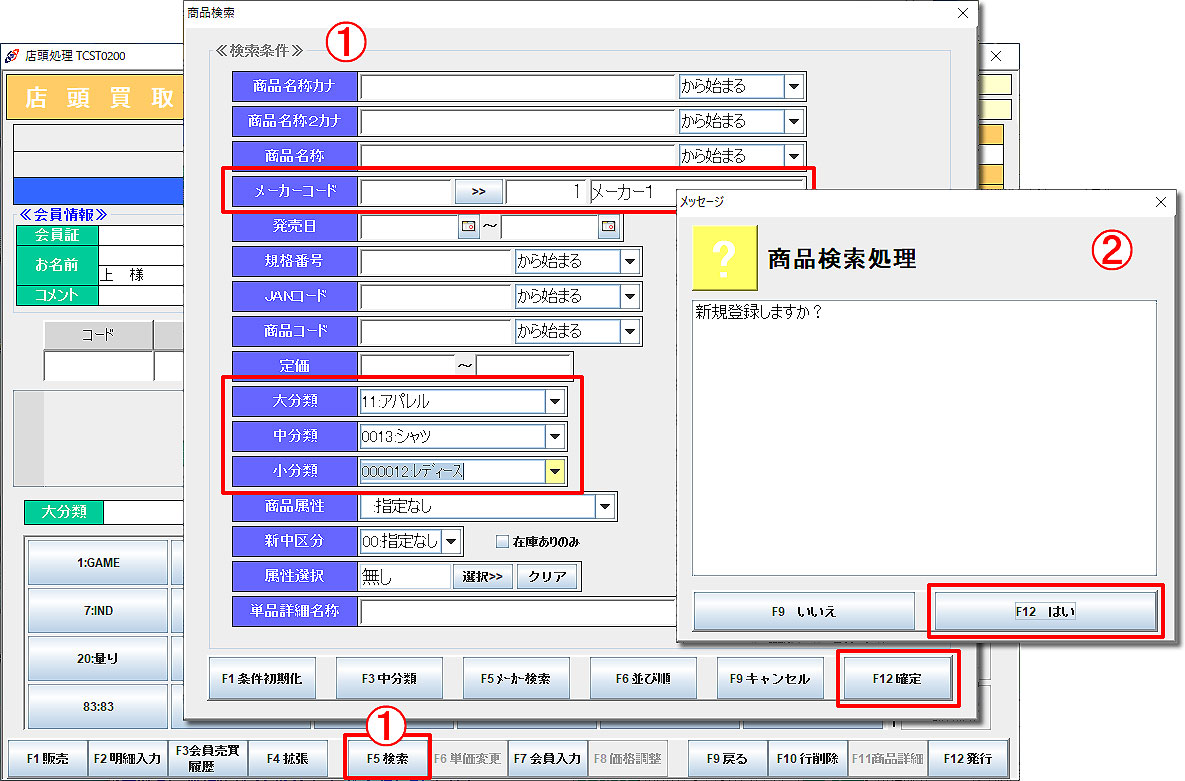
Task: Click the 商品名称2カナ text field
Action: pyautogui.click(x=518, y=121)
